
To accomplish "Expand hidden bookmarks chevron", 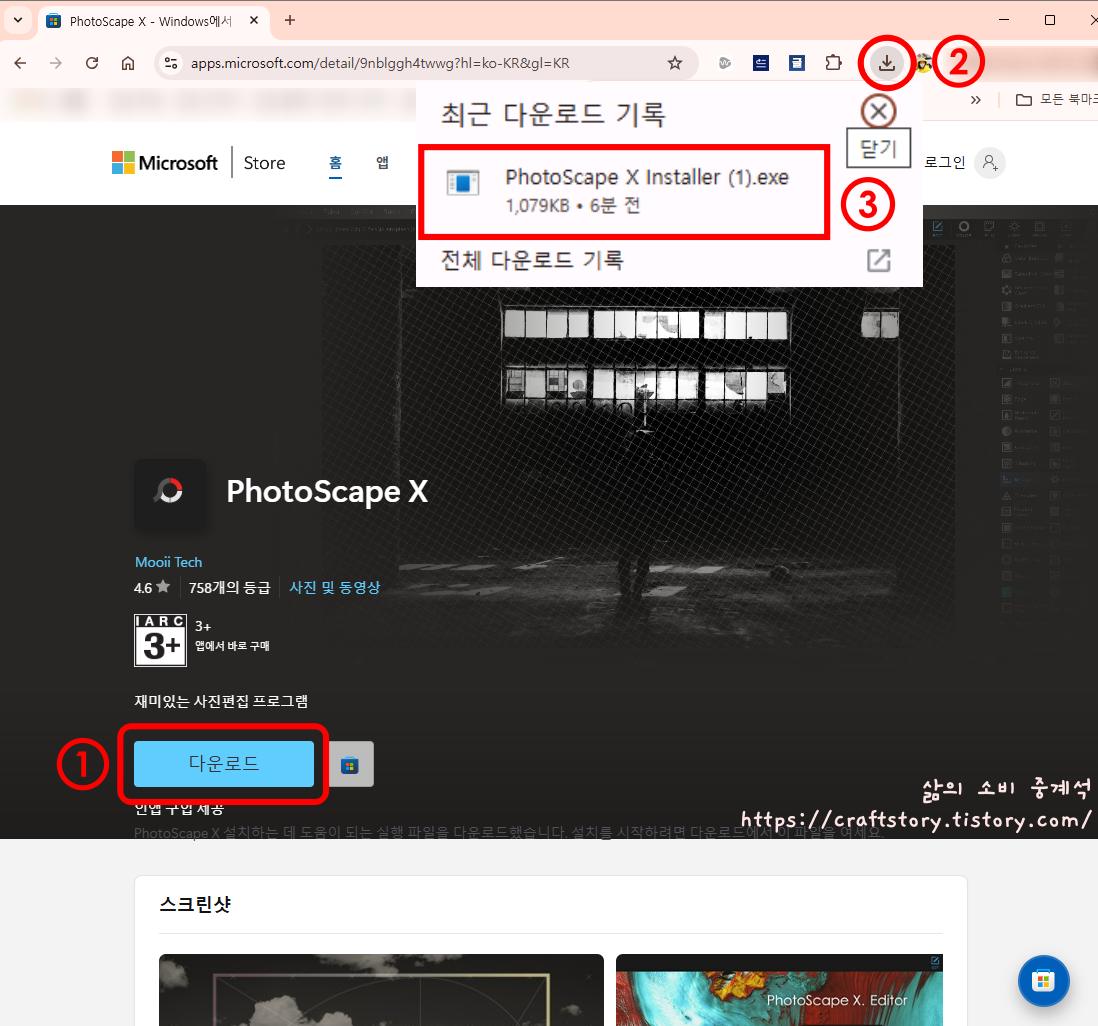I will point(975,99).
